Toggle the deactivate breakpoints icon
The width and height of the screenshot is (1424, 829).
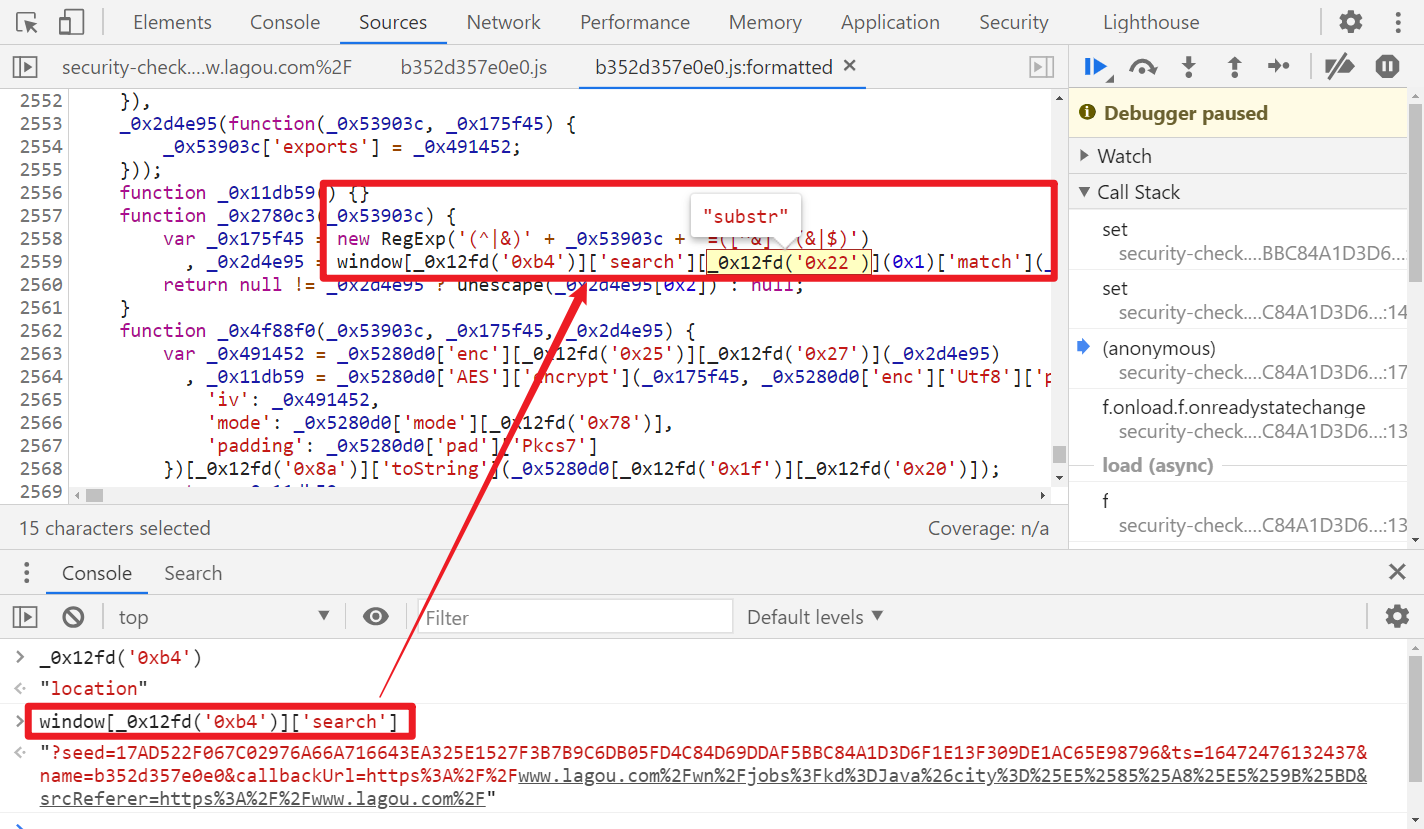pos(1339,67)
